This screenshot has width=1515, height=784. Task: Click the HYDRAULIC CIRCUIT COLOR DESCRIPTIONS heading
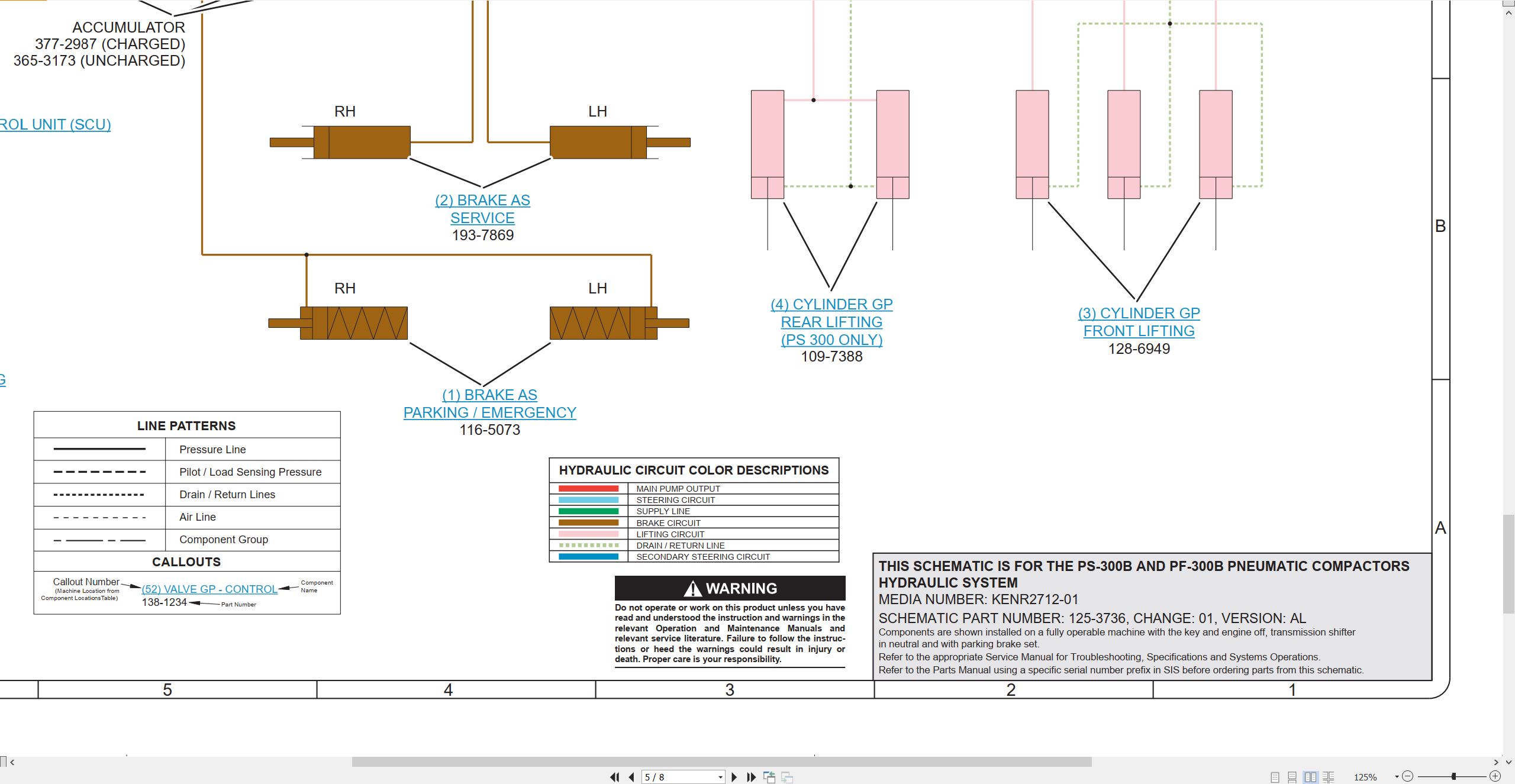(694, 470)
